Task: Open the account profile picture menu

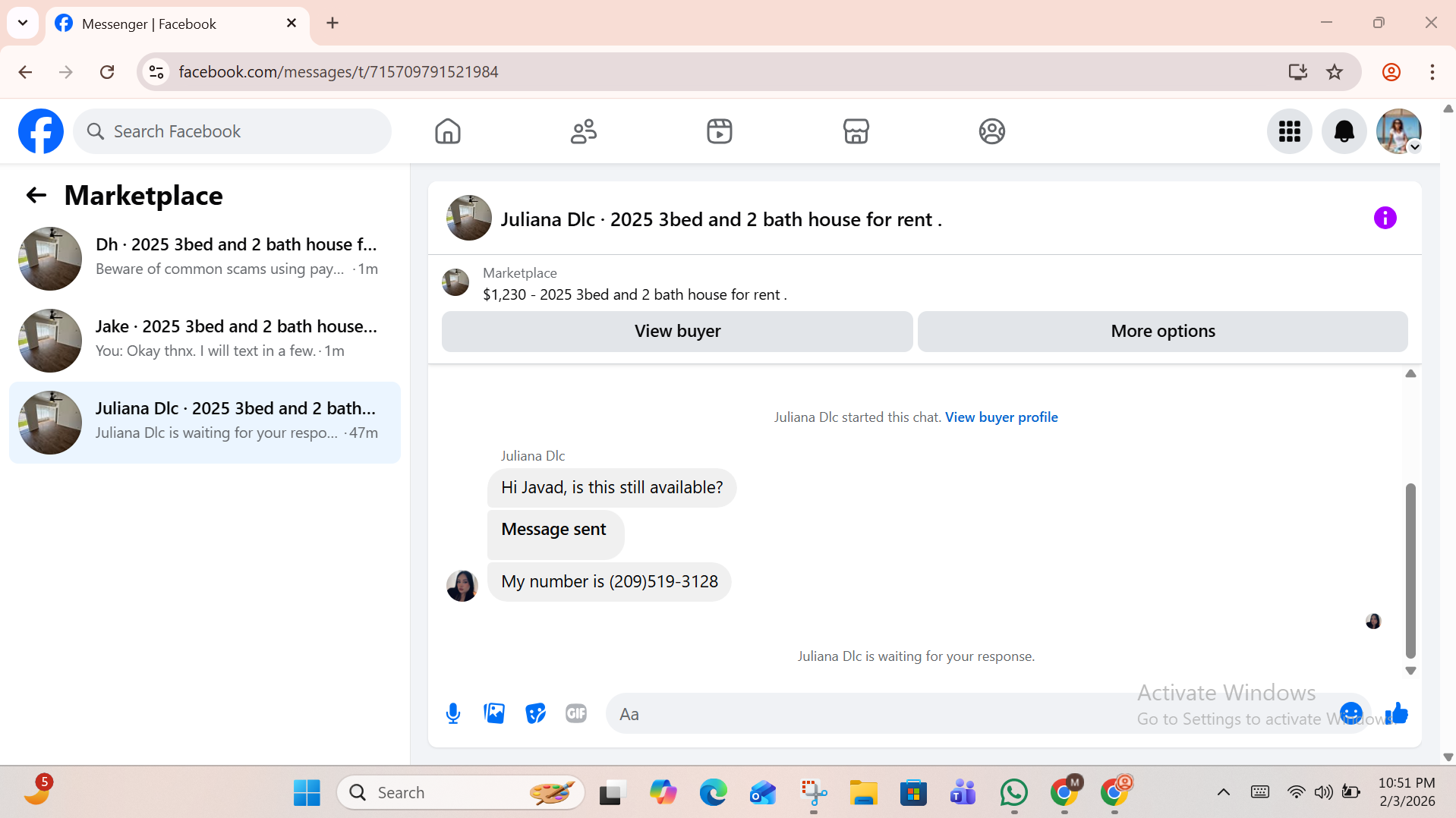Action: coord(1399,131)
